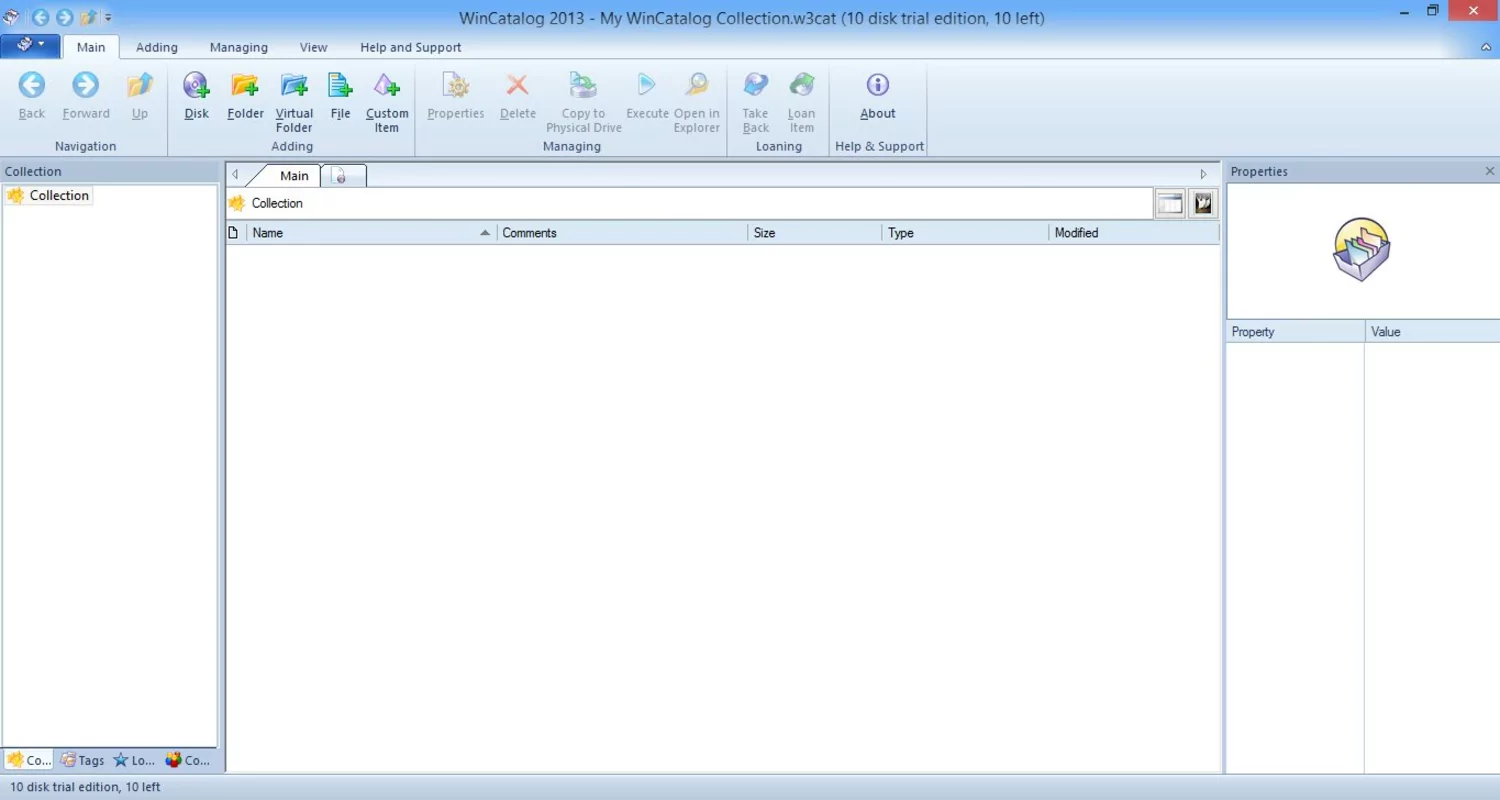This screenshot has height=800, width=1500.
Task: Click the Up navigation button
Action: (x=139, y=95)
